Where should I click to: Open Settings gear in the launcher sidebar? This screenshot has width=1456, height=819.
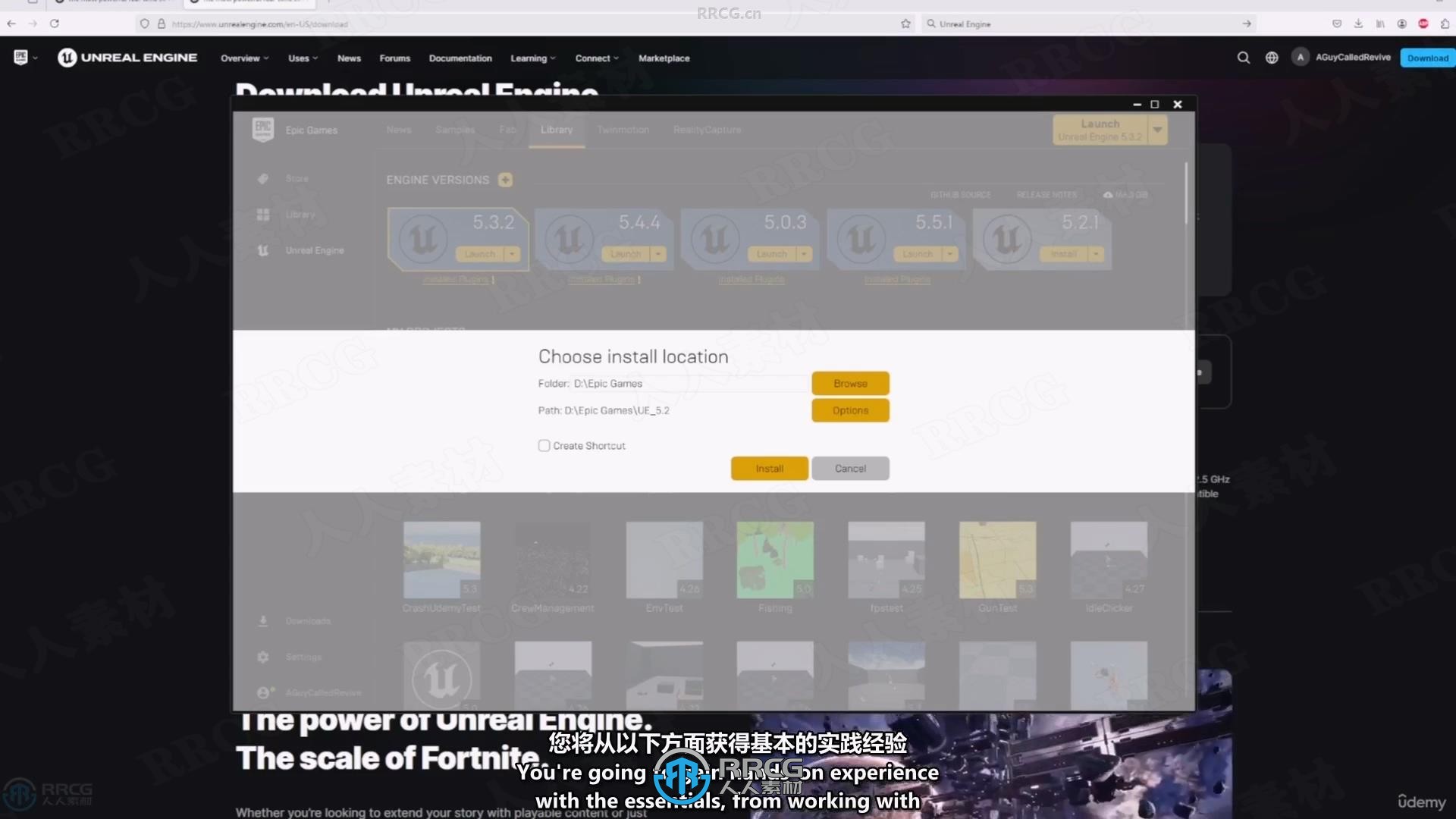pyautogui.click(x=263, y=657)
